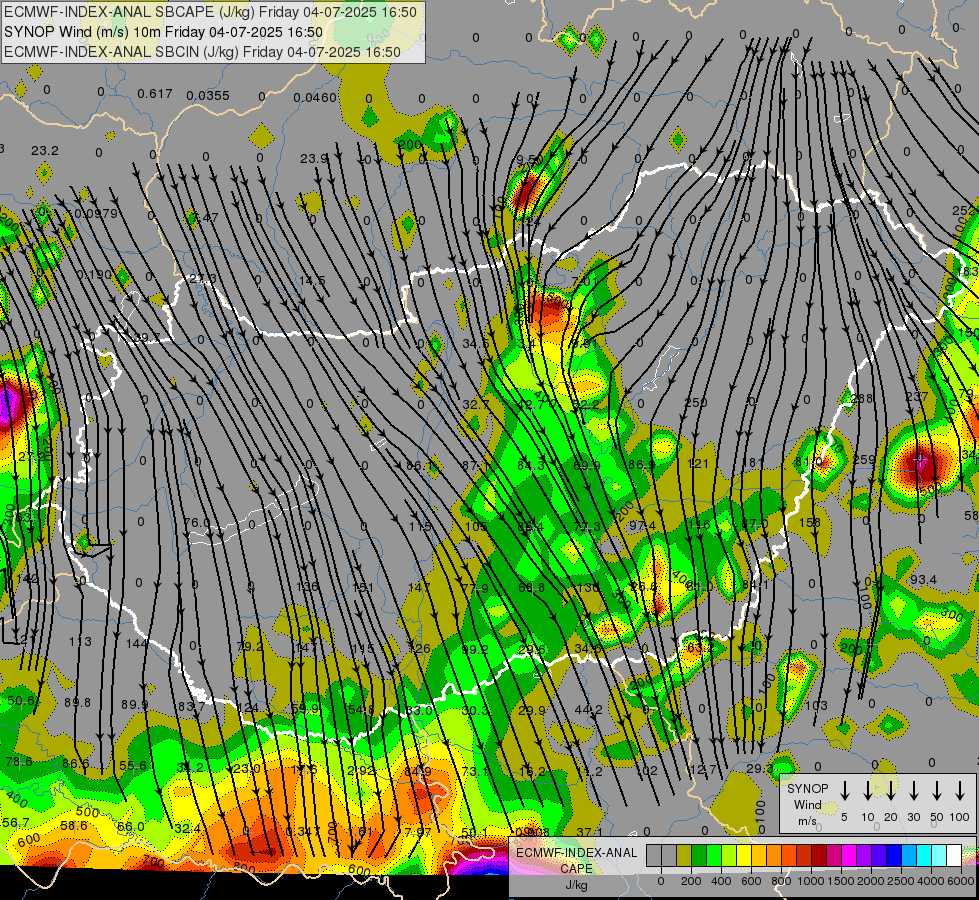Click the 0.617 value on the map
The image size is (979, 900).
coord(155,94)
